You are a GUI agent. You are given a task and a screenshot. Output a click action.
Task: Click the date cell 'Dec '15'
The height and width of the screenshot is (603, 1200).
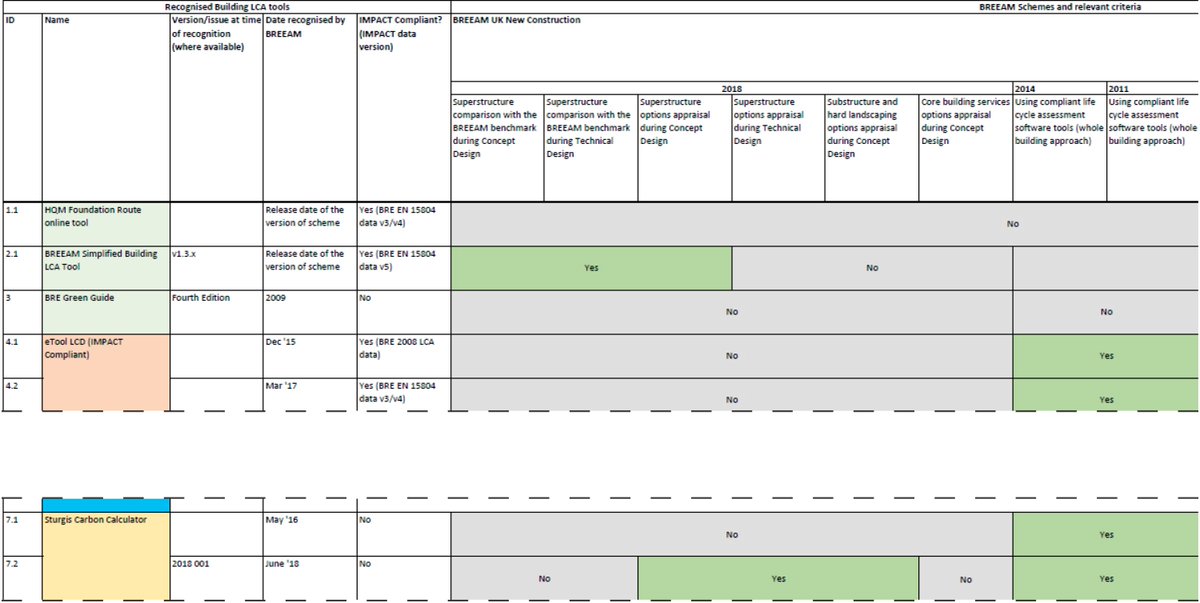[309, 355]
